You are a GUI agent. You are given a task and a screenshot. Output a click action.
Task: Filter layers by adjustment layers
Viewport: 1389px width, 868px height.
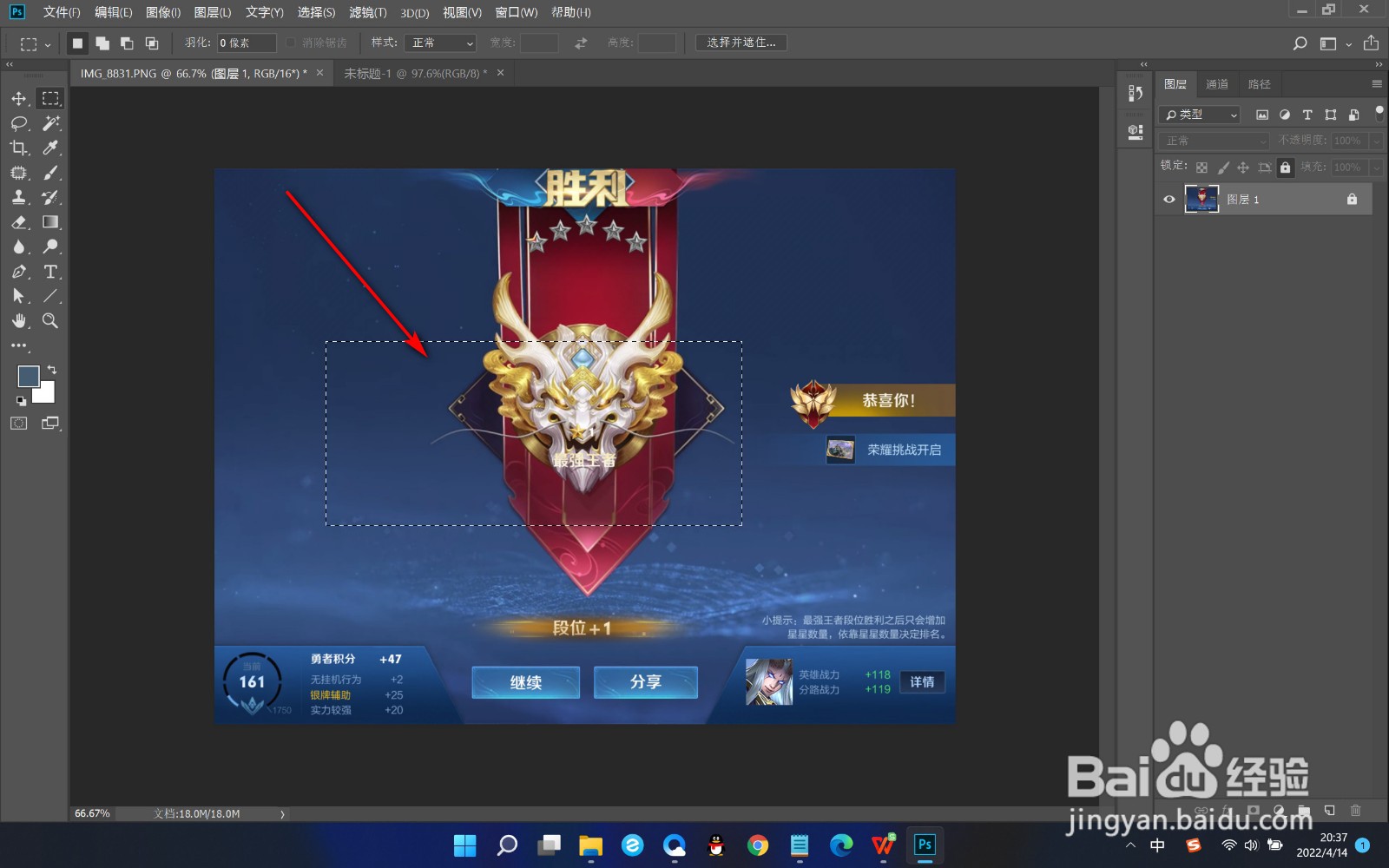tap(1285, 115)
